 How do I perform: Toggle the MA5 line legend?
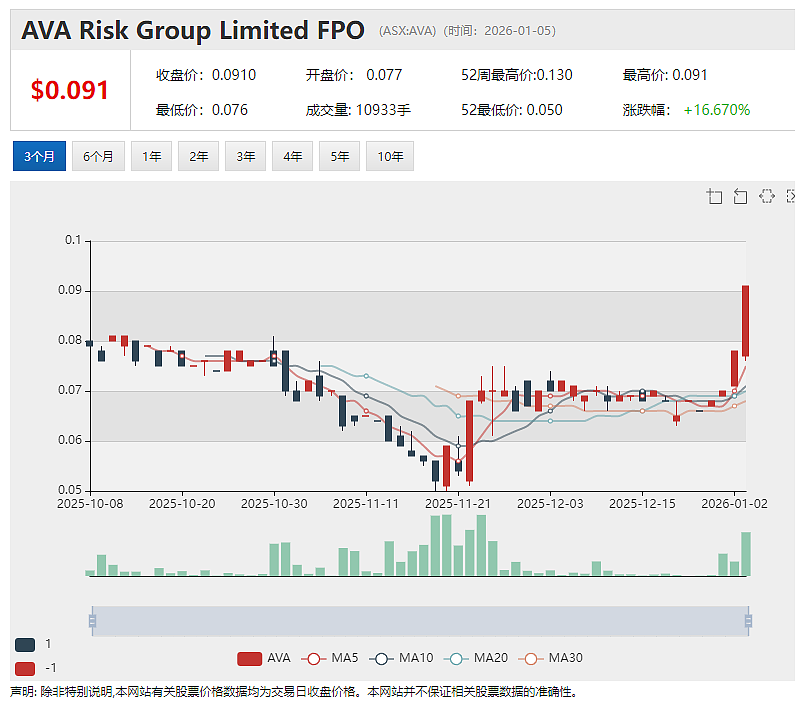pyautogui.click(x=330, y=658)
